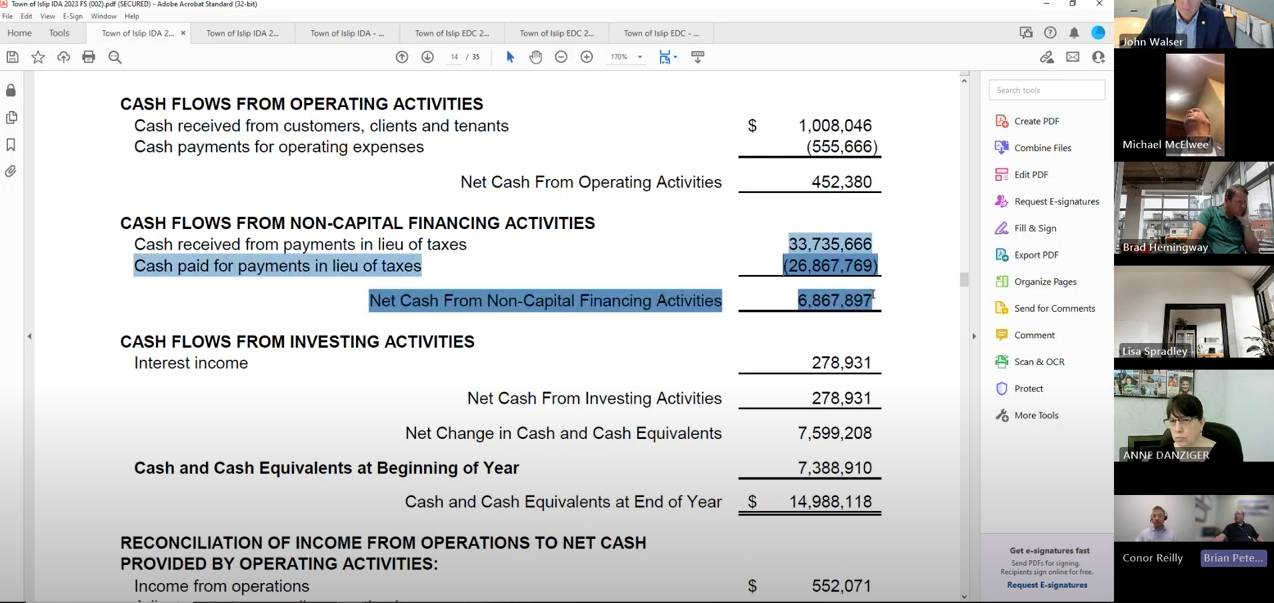Save the PDF with the floppy disk icon
1274x603 pixels.
pos(13,57)
